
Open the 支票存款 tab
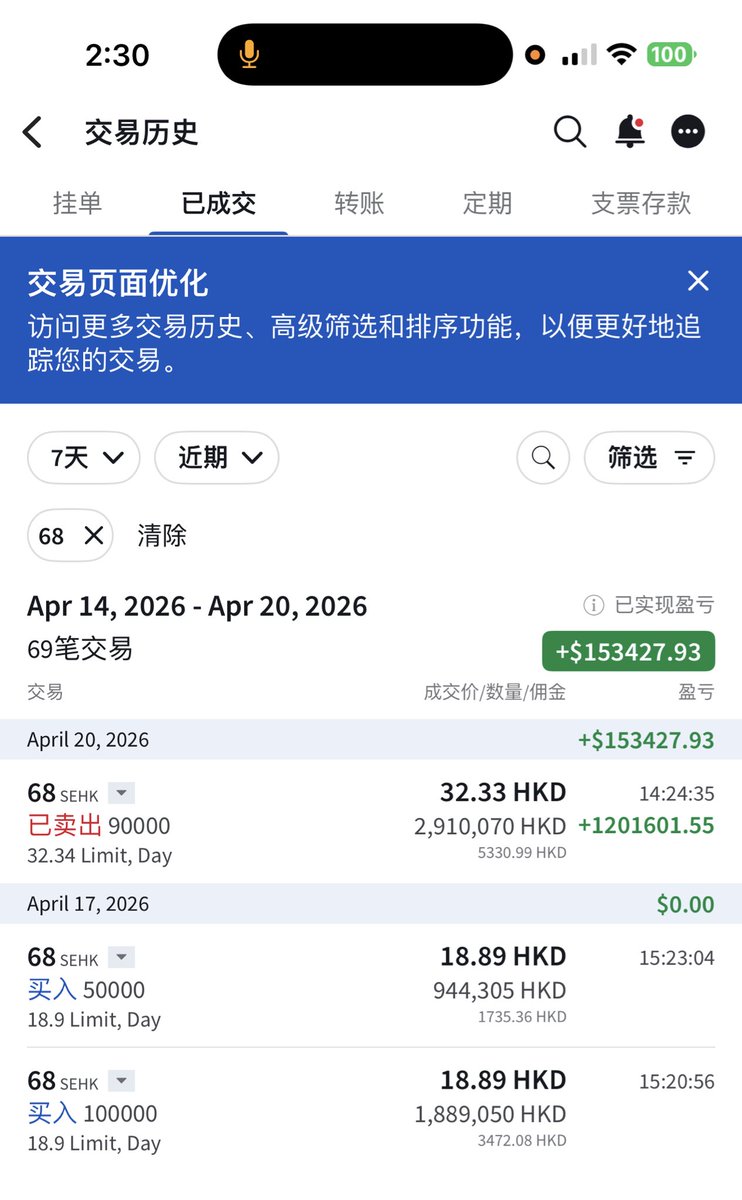tap(641, 203)
